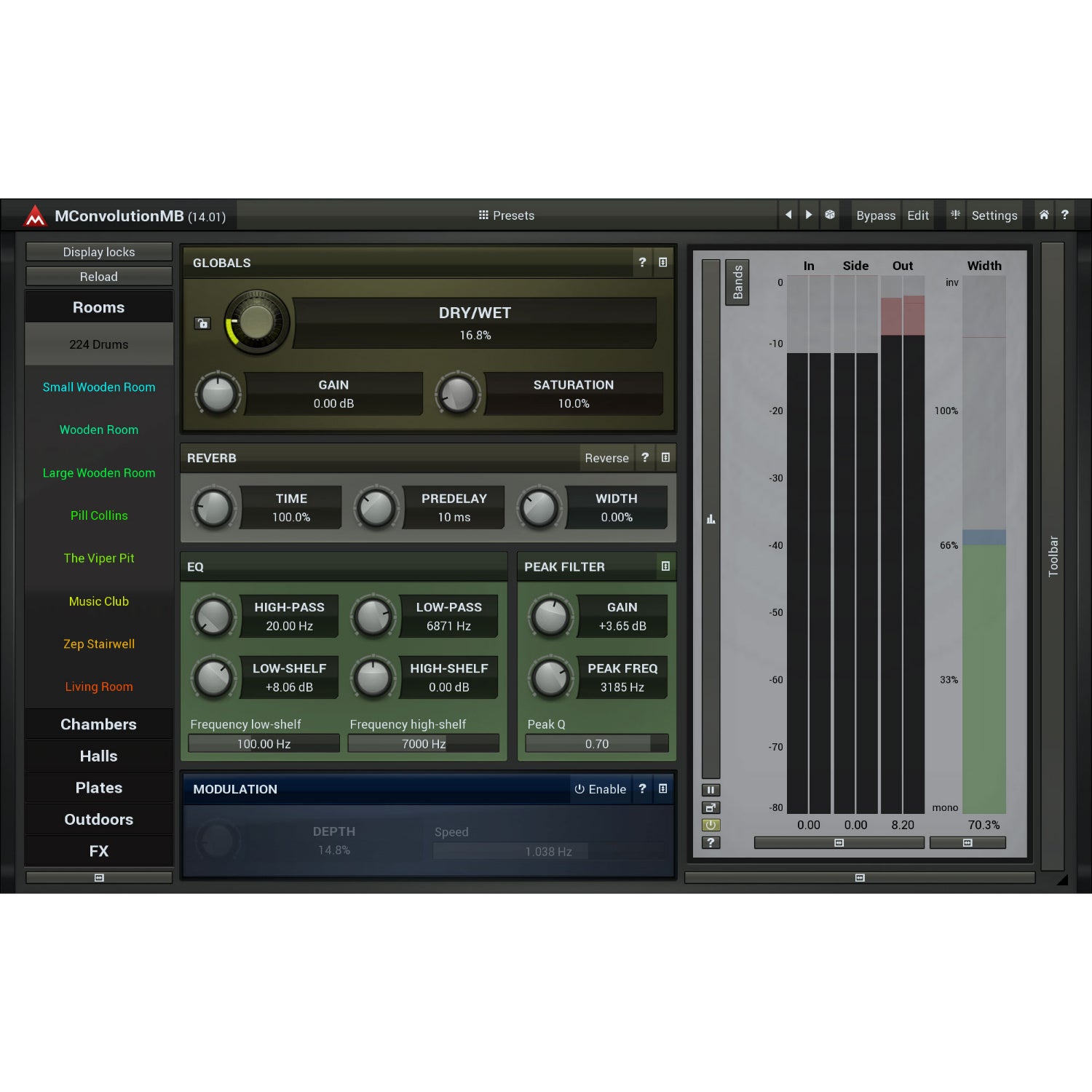Pause the meters with pause icon
The height and width of the screenshot is (1092, 1092).
pos(711,790)
